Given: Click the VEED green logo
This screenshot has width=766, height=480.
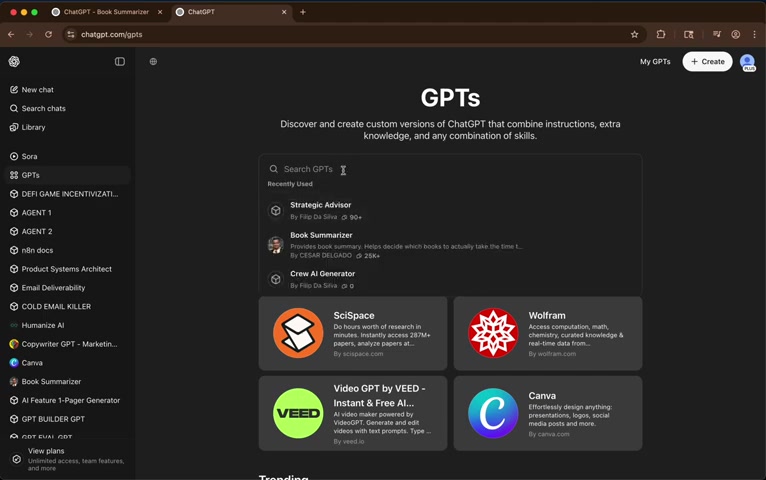Looking at the screenshot, I should coord(298,413).
